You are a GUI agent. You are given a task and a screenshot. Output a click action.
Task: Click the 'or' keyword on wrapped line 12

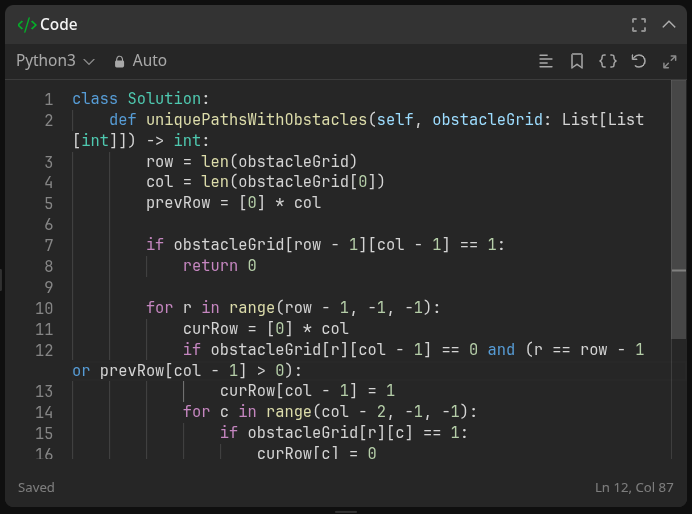coord(81,371)
